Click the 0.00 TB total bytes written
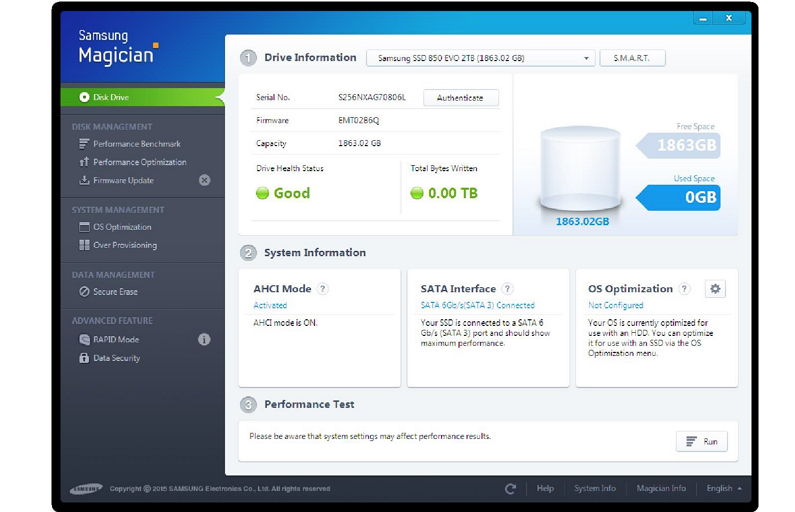Viewport: 795px width, 512px height. coord(444,193)
